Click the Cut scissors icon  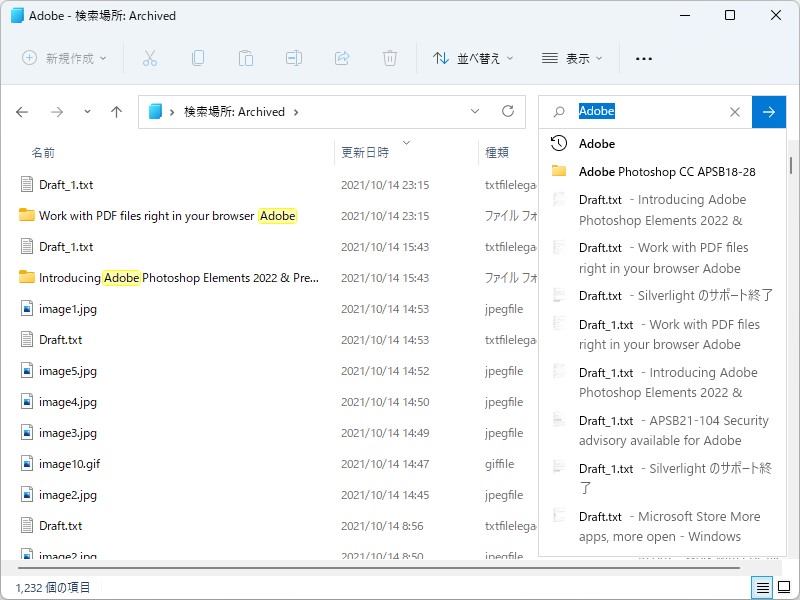[x=149, y=58]
